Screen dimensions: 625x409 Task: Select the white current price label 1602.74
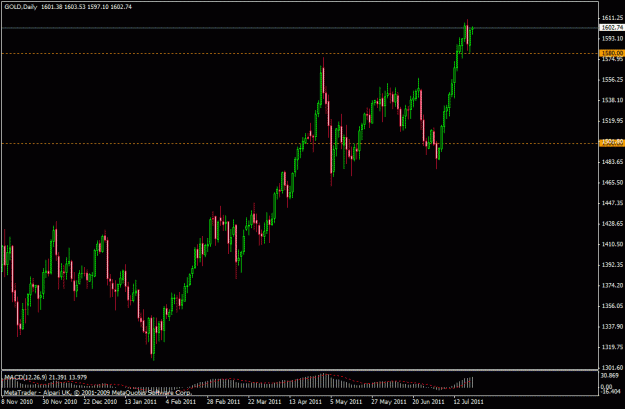click(x=612, y=28)
